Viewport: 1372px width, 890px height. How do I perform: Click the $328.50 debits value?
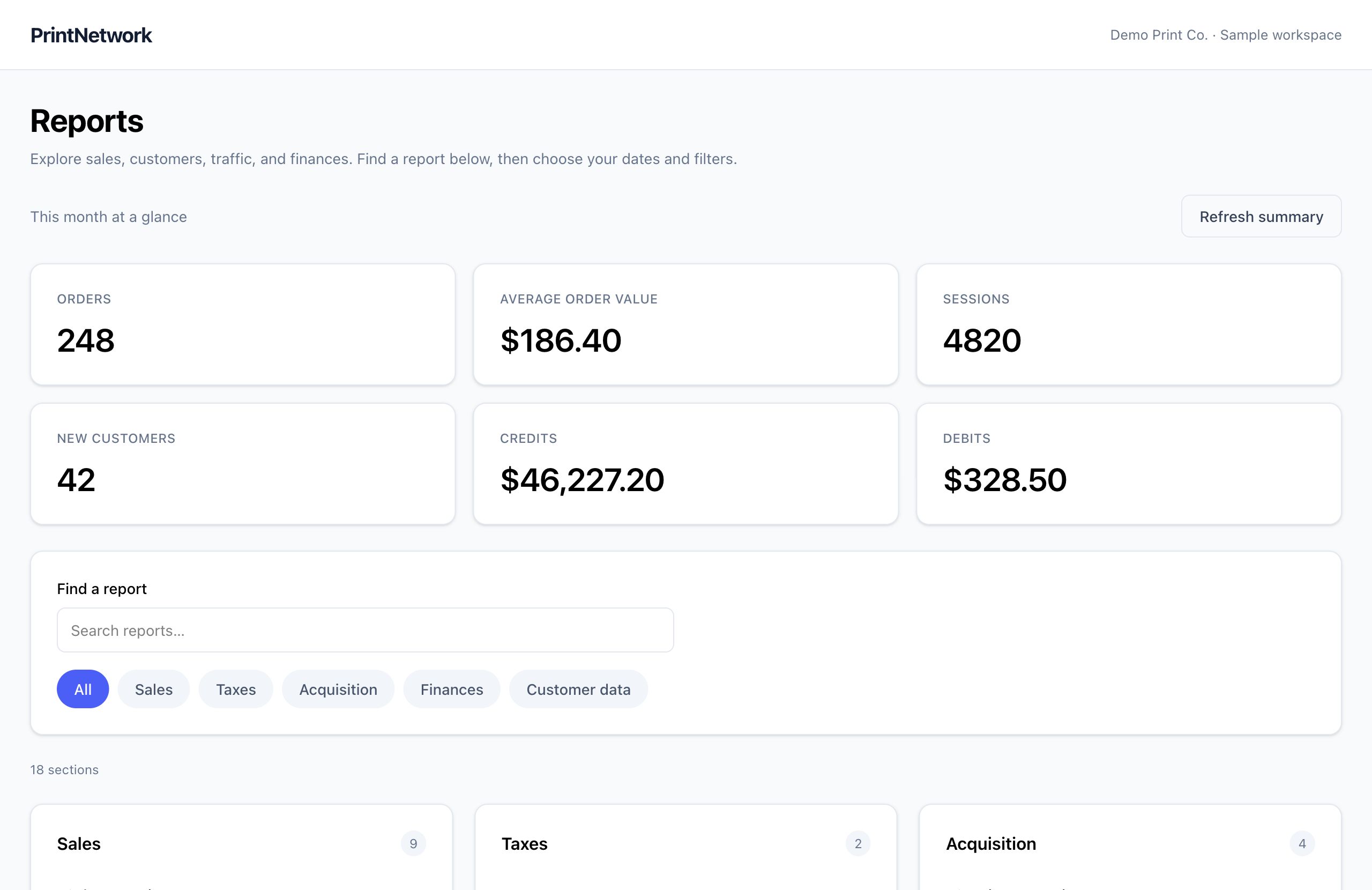point(1005,480)
